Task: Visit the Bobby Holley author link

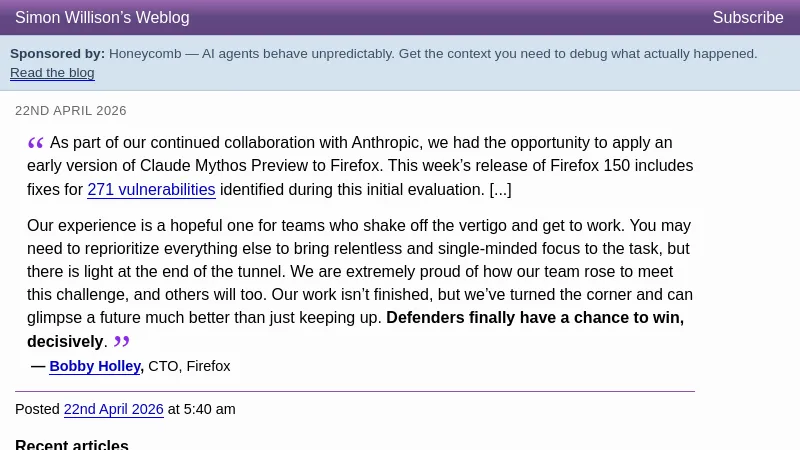Action: click(95, 367)
